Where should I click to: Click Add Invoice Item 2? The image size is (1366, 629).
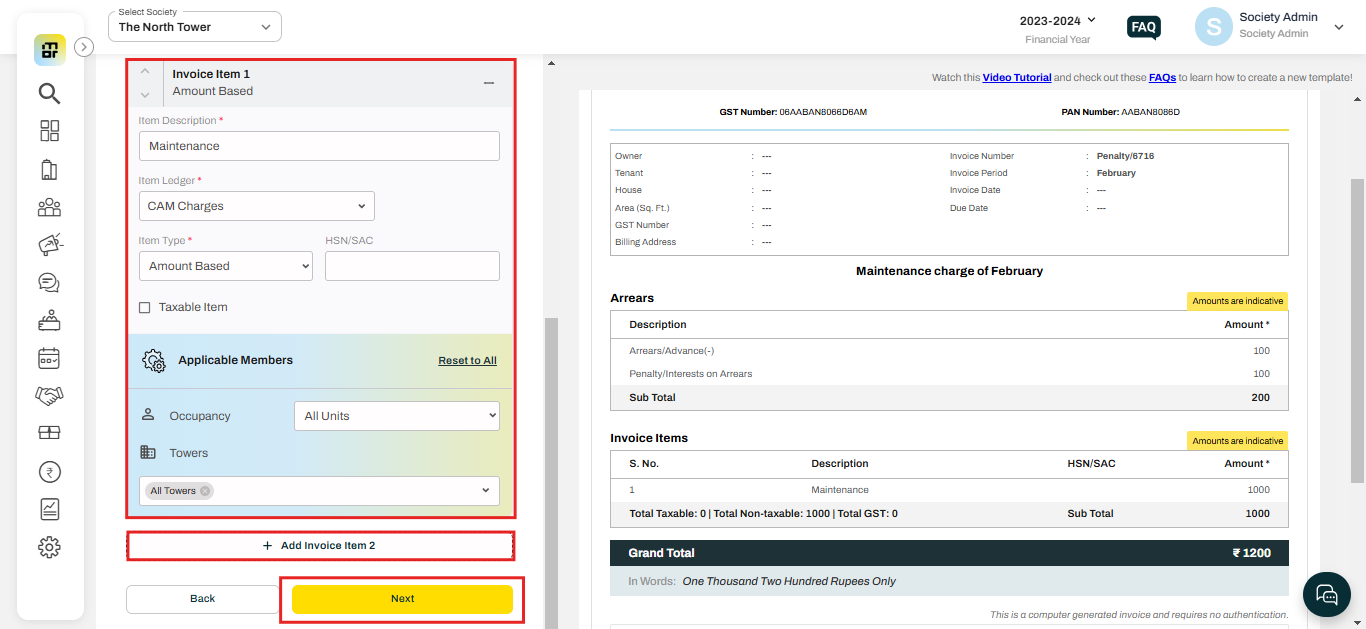point(320,545)
